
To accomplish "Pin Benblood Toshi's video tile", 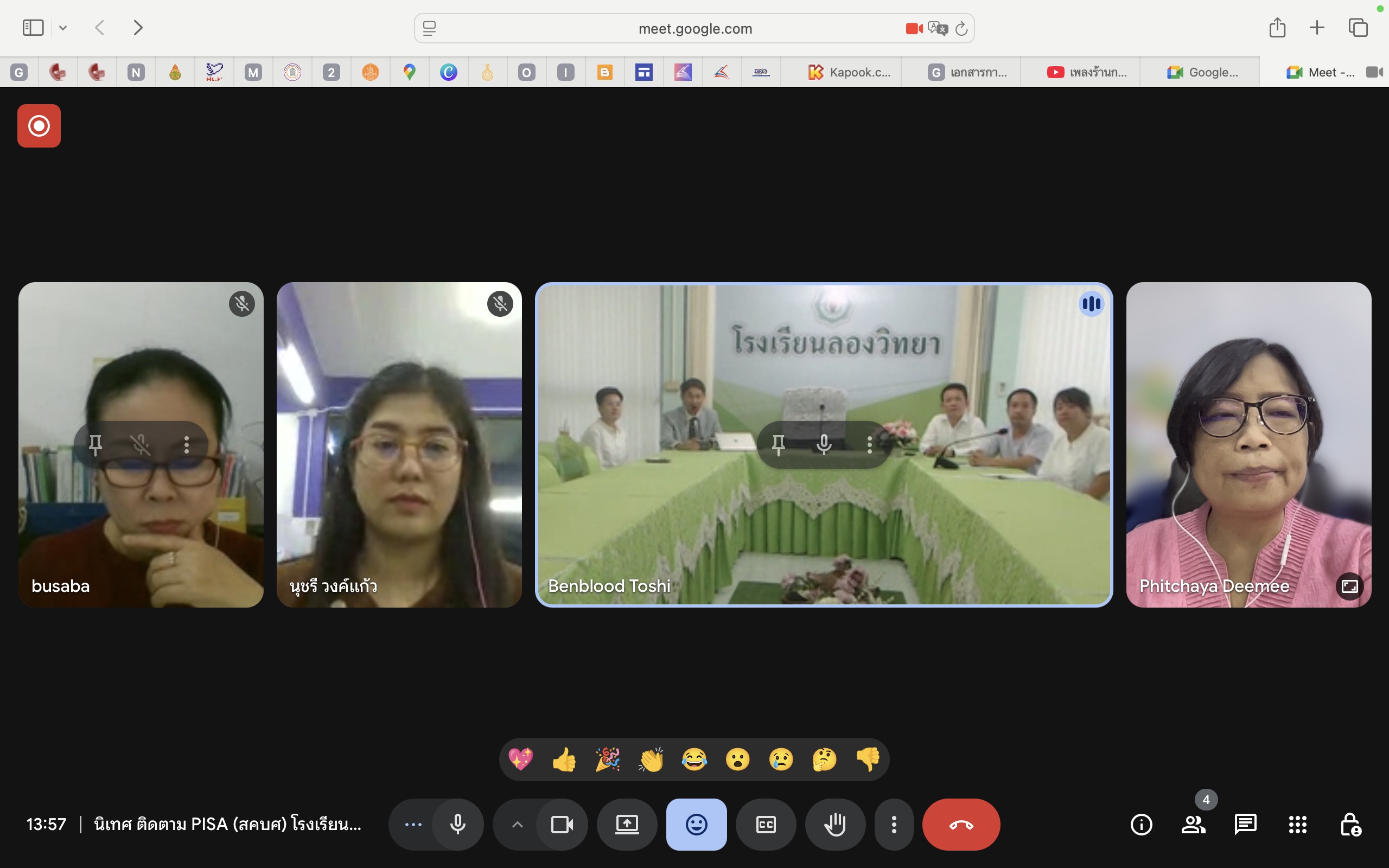I will coord(778,444).
